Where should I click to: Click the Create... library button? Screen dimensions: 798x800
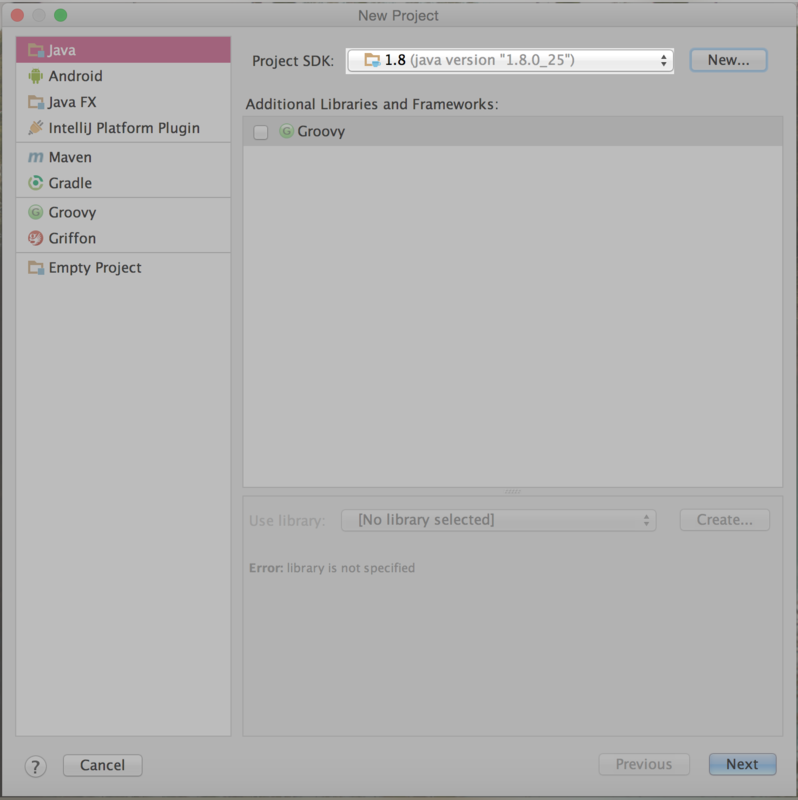[725, 520]
